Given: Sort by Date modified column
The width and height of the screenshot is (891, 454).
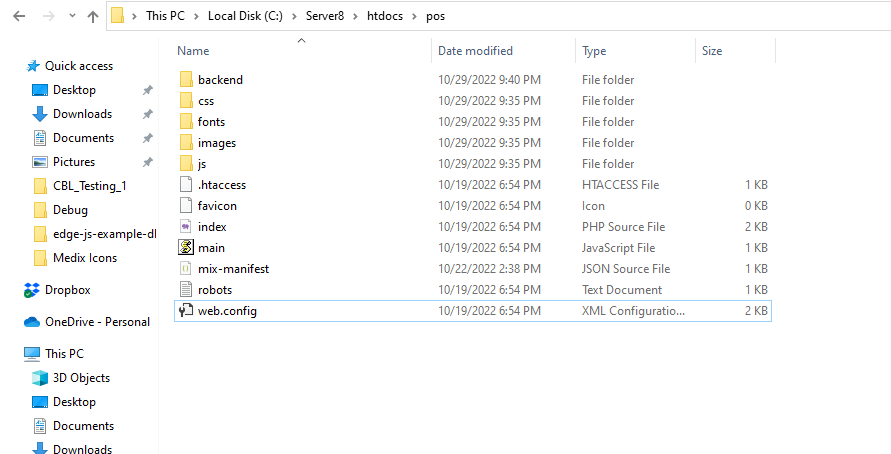Looking at the screenshot, I should pos(475,51).
